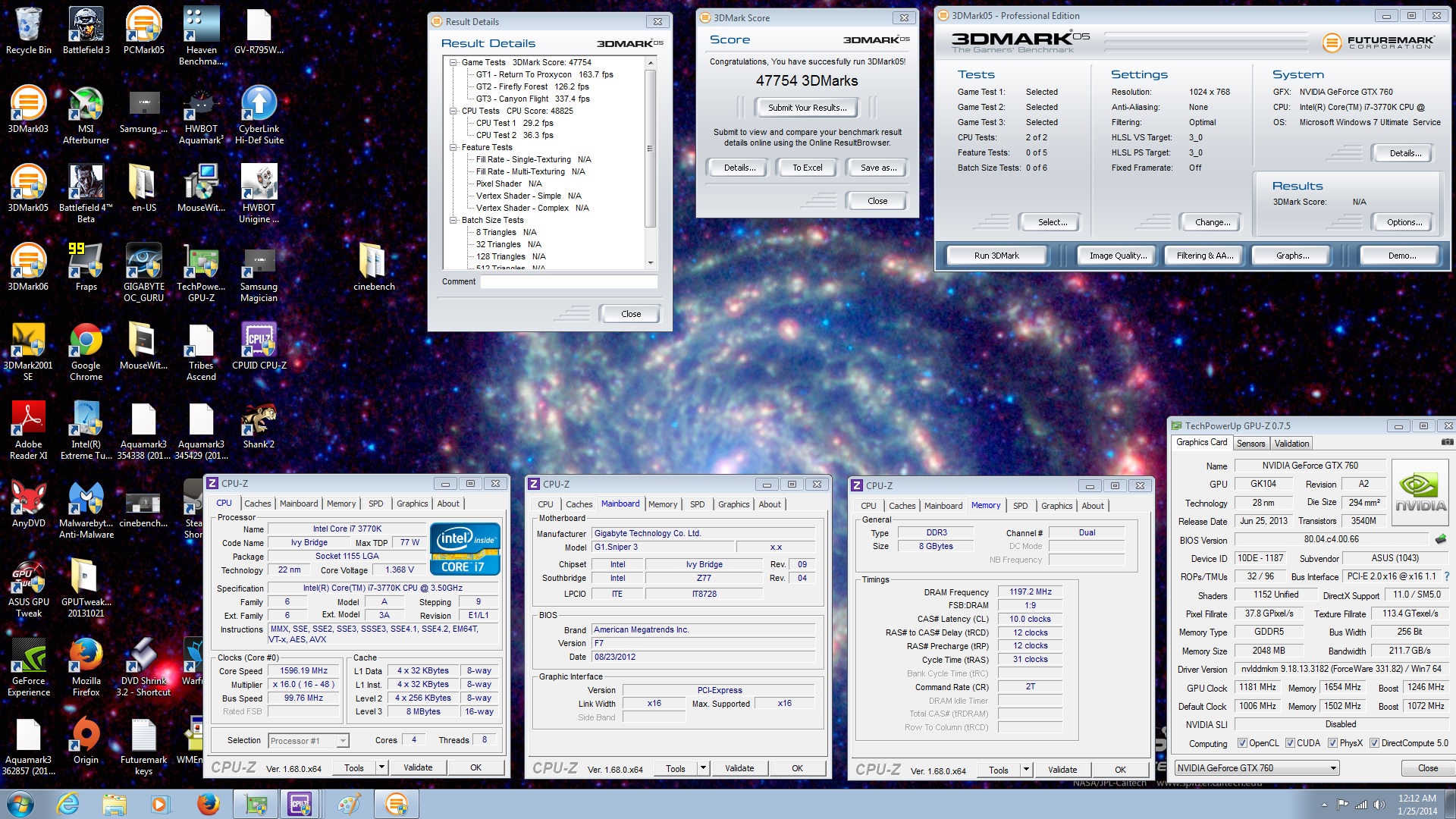Screen dimensions: 1456x819
Task: Select the 3DMark03 desktop icon
Action: [x=28, y=109]
